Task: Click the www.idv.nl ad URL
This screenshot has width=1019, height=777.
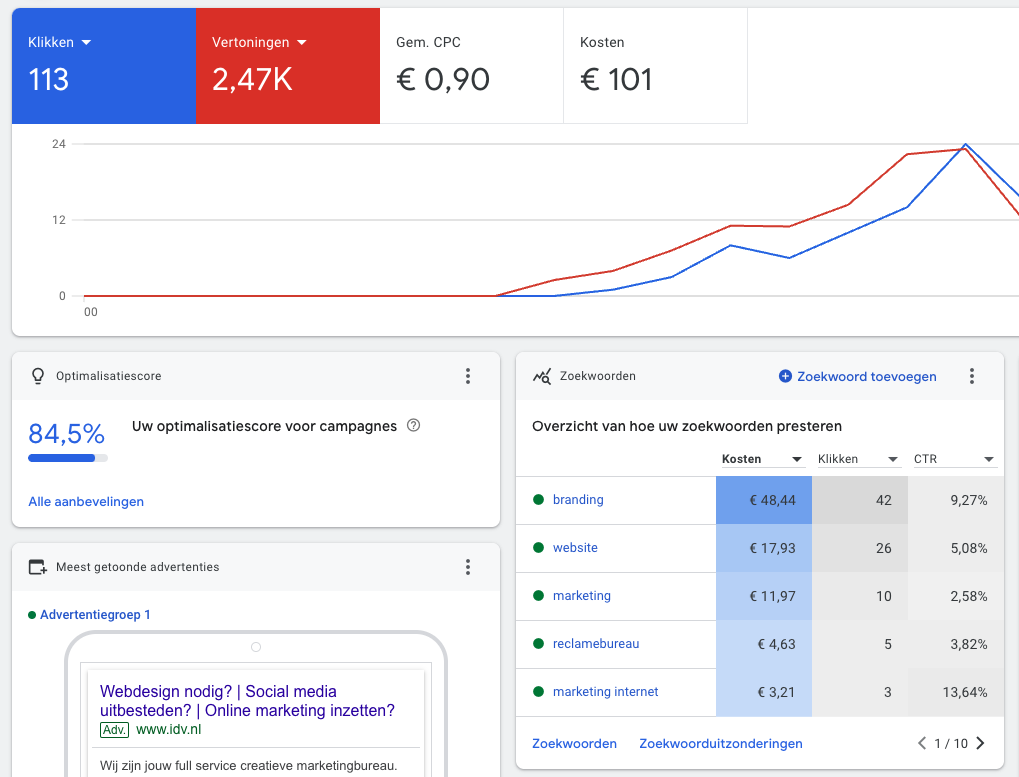Action: (168, 730)
